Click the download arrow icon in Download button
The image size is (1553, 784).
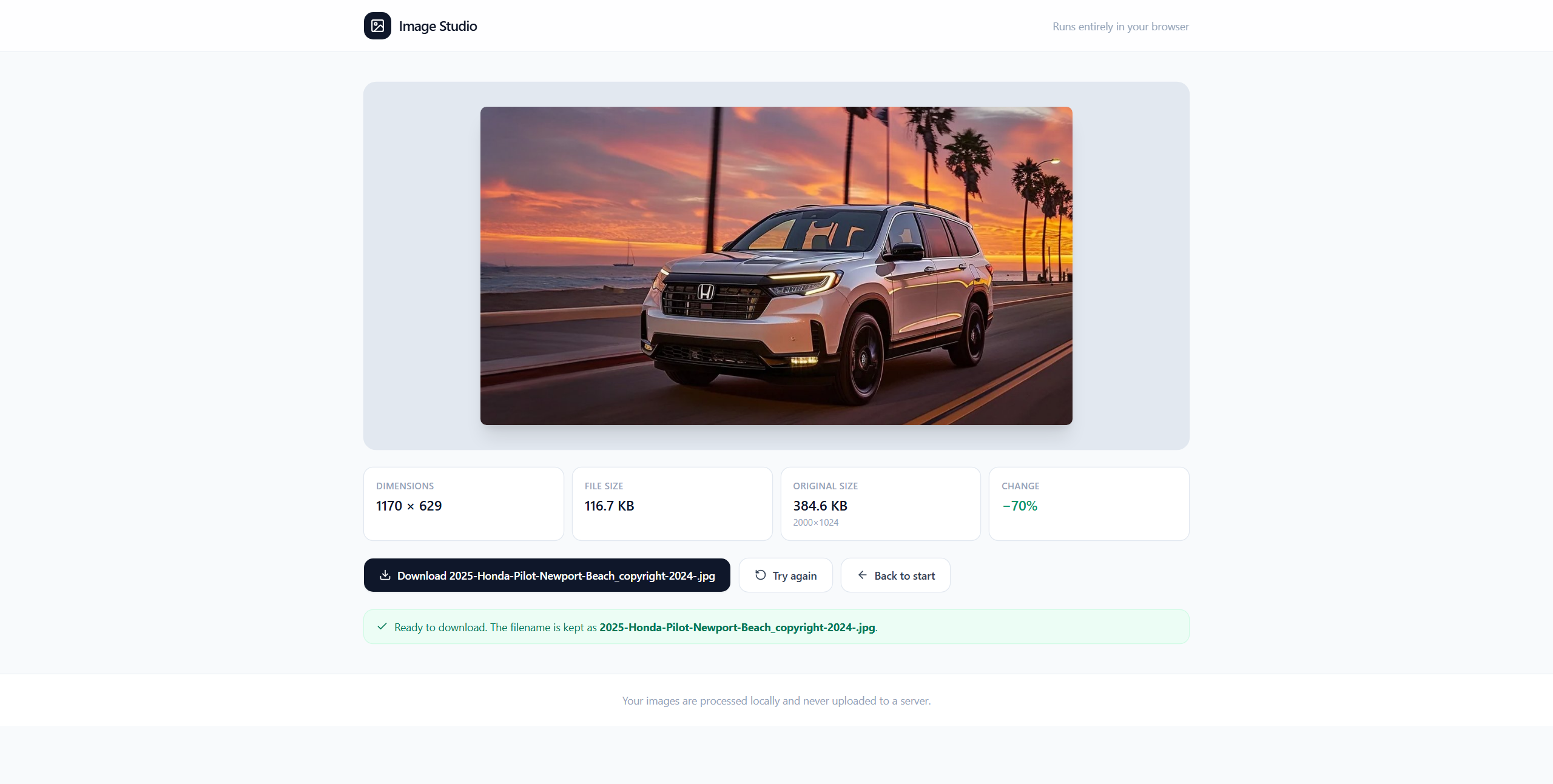385,575
